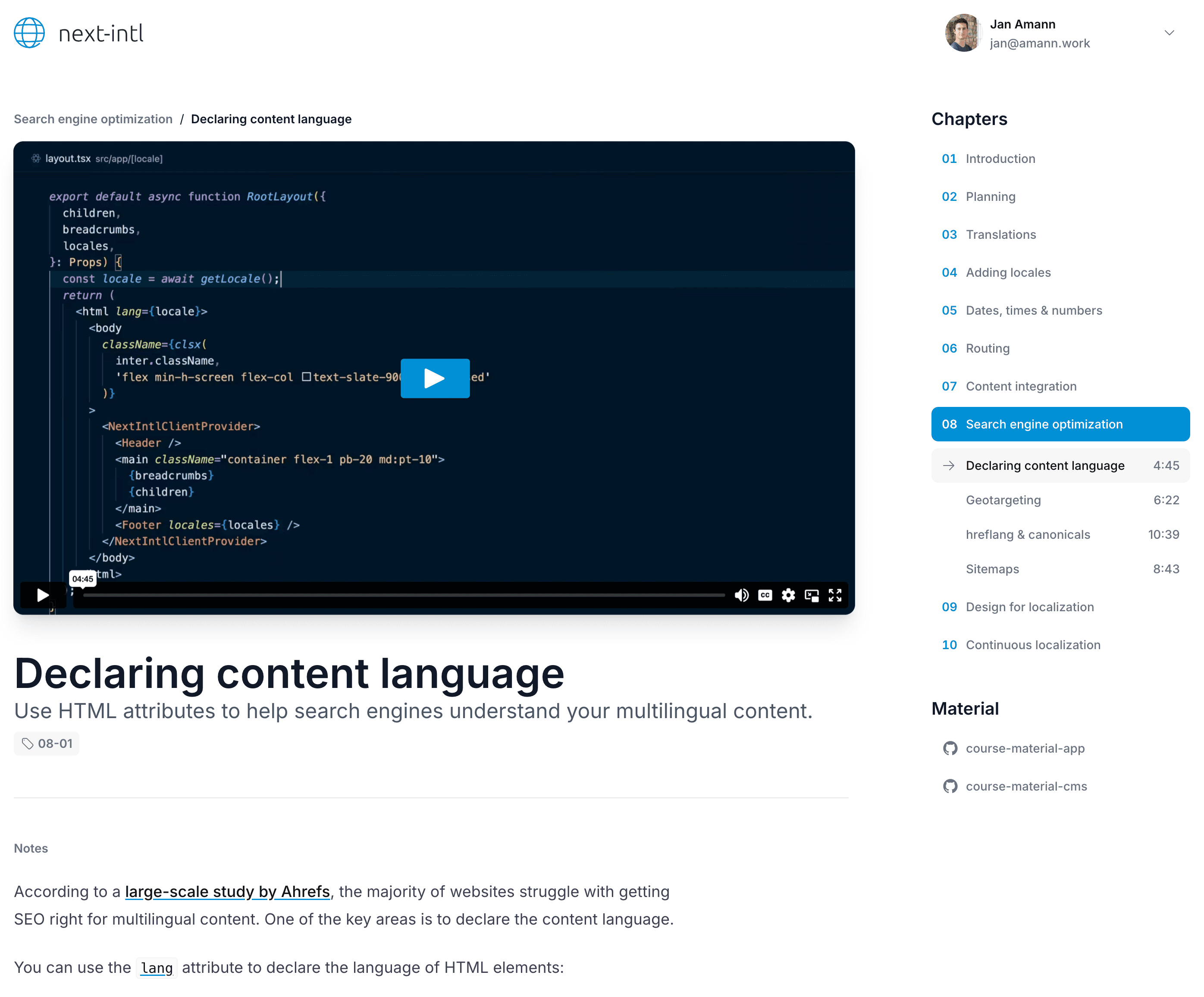Toggle closed captions CC button

click(x=765, y=595)
